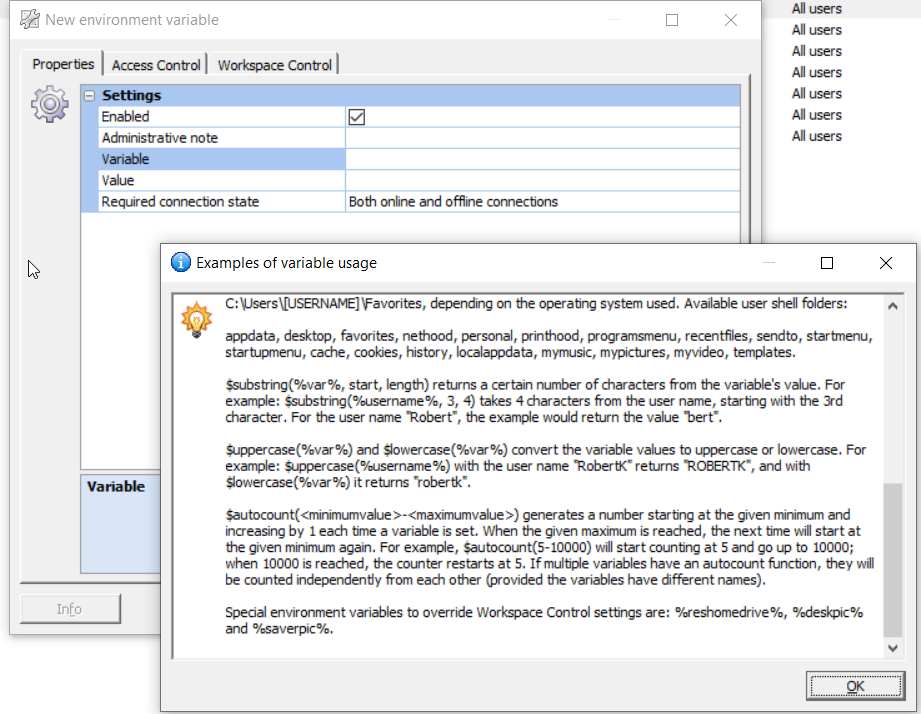Screen dimensions: 921x714
Task: Open the Workspace Control tab
Action: (x=274, y=65)
